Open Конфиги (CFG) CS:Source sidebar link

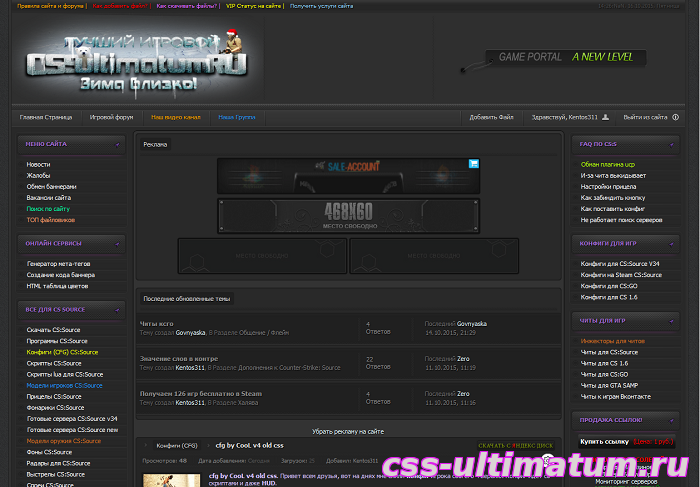(x=62, y=352)
